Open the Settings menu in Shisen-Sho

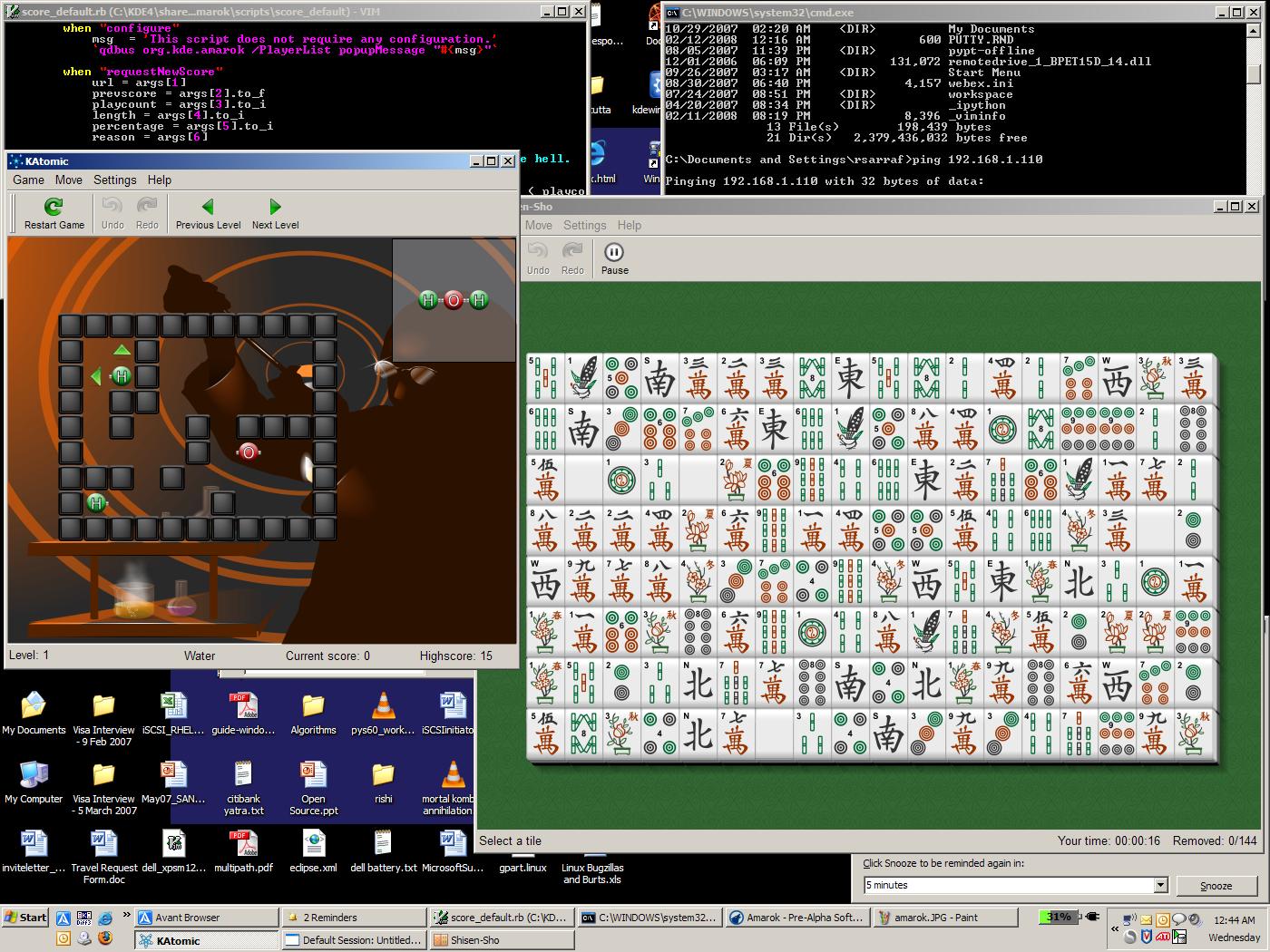click(584, 225)
